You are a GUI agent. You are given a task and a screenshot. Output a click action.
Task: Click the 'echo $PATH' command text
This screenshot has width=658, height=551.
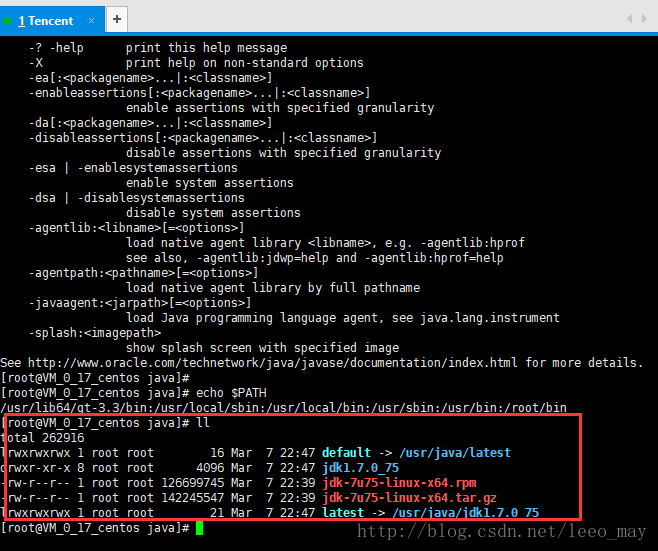[x=231, y=393]
